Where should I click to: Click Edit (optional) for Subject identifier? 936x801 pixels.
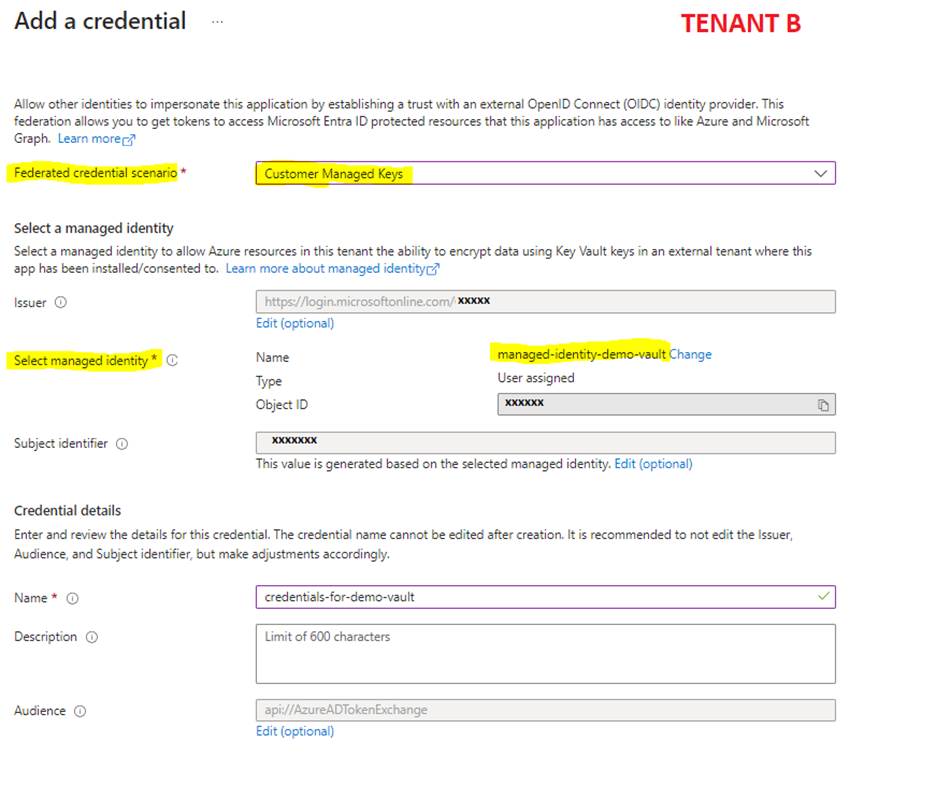653,464
